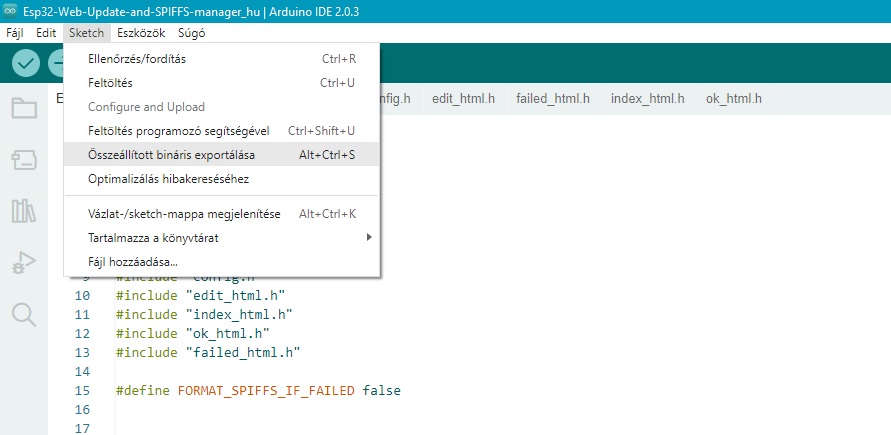Close the open Sketch menu
This screenshot has width=891, height=435.
[86, 33]
